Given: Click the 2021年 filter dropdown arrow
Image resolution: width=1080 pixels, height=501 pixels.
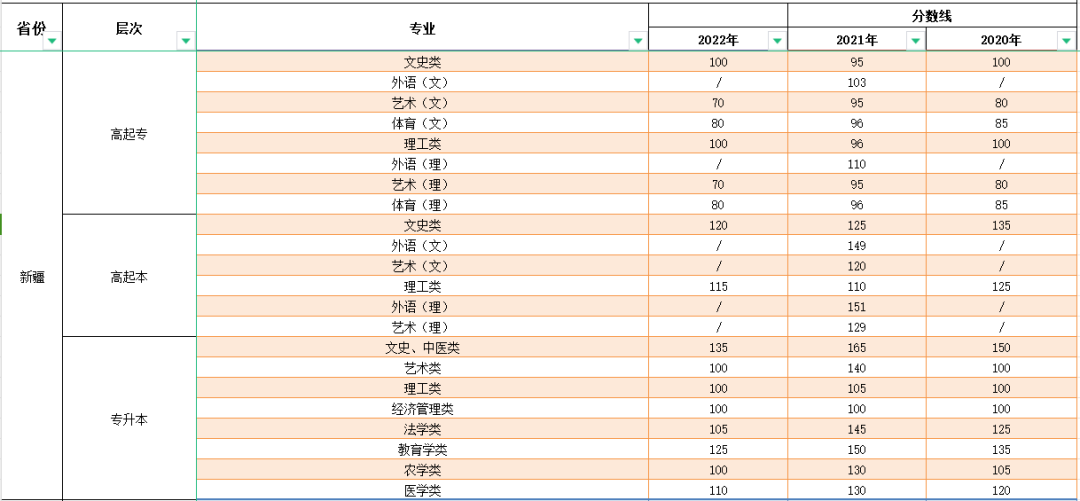Looking at the screenshot, I should 914,41.
